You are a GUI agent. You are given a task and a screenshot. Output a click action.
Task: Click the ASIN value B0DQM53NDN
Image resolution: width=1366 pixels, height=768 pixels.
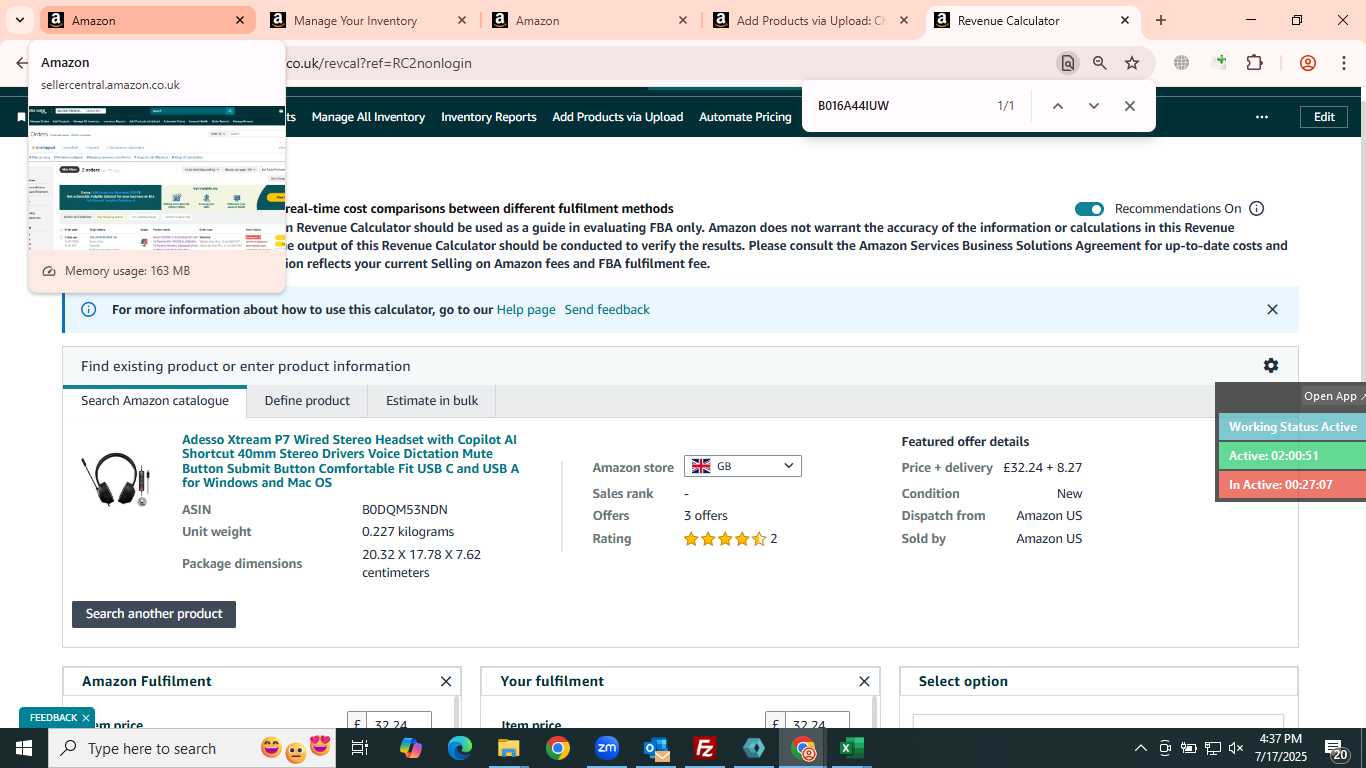(405, 510)
